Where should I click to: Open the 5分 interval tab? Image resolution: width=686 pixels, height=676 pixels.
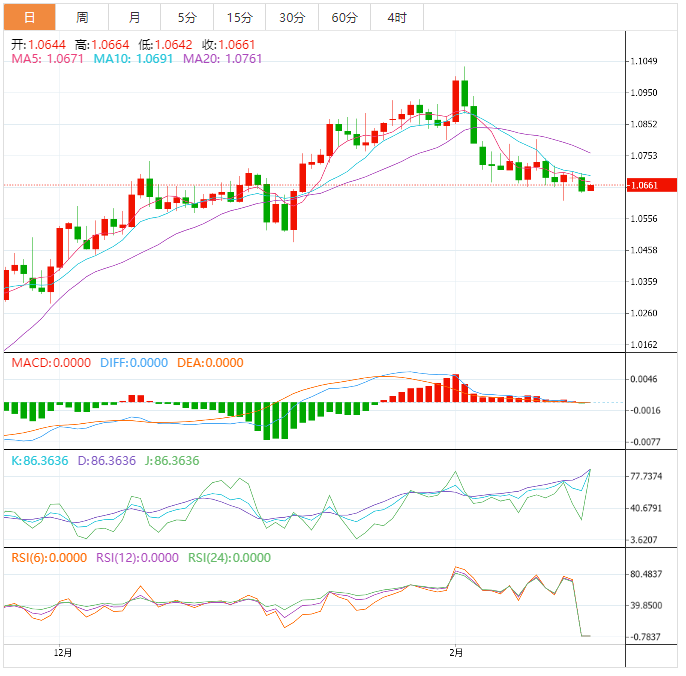tap(187, 17)
